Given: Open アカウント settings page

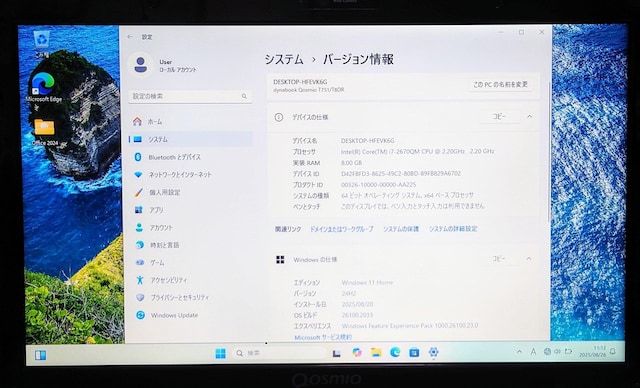Looking at the screenshot, I should coord(190,227).
